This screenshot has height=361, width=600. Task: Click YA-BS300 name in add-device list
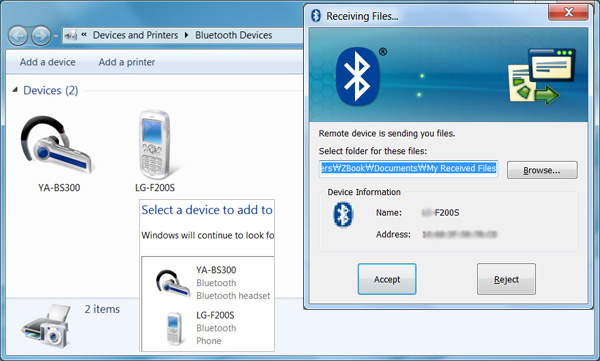pyautogui.click(x=216, y=270)
